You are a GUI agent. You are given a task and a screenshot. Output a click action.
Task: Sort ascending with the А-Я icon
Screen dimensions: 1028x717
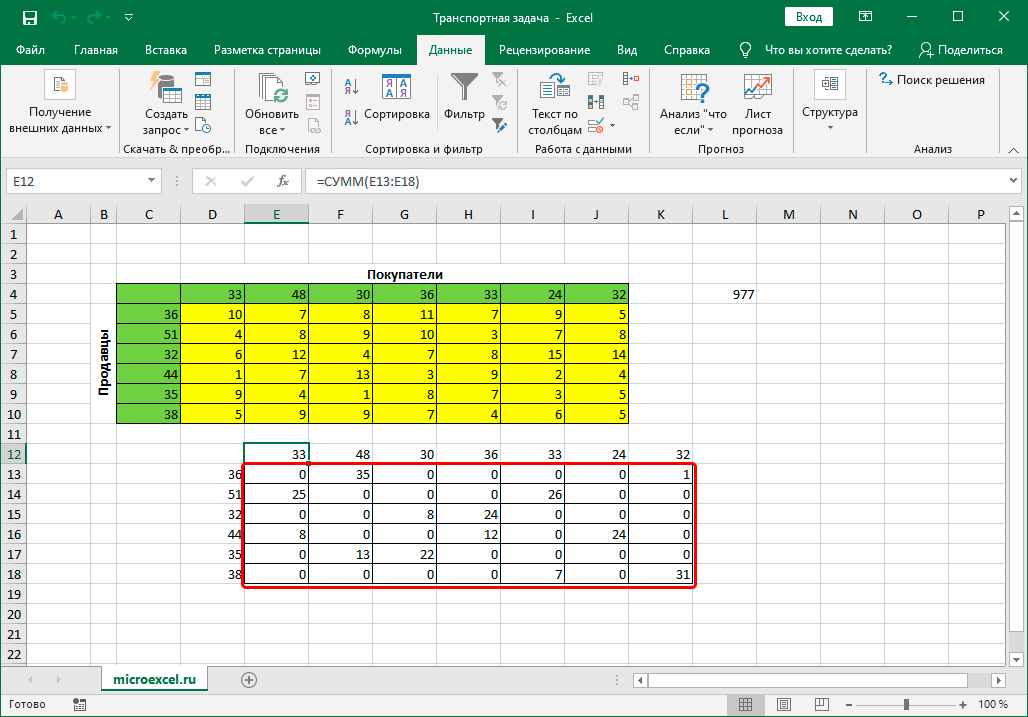(x=351, y=86)
